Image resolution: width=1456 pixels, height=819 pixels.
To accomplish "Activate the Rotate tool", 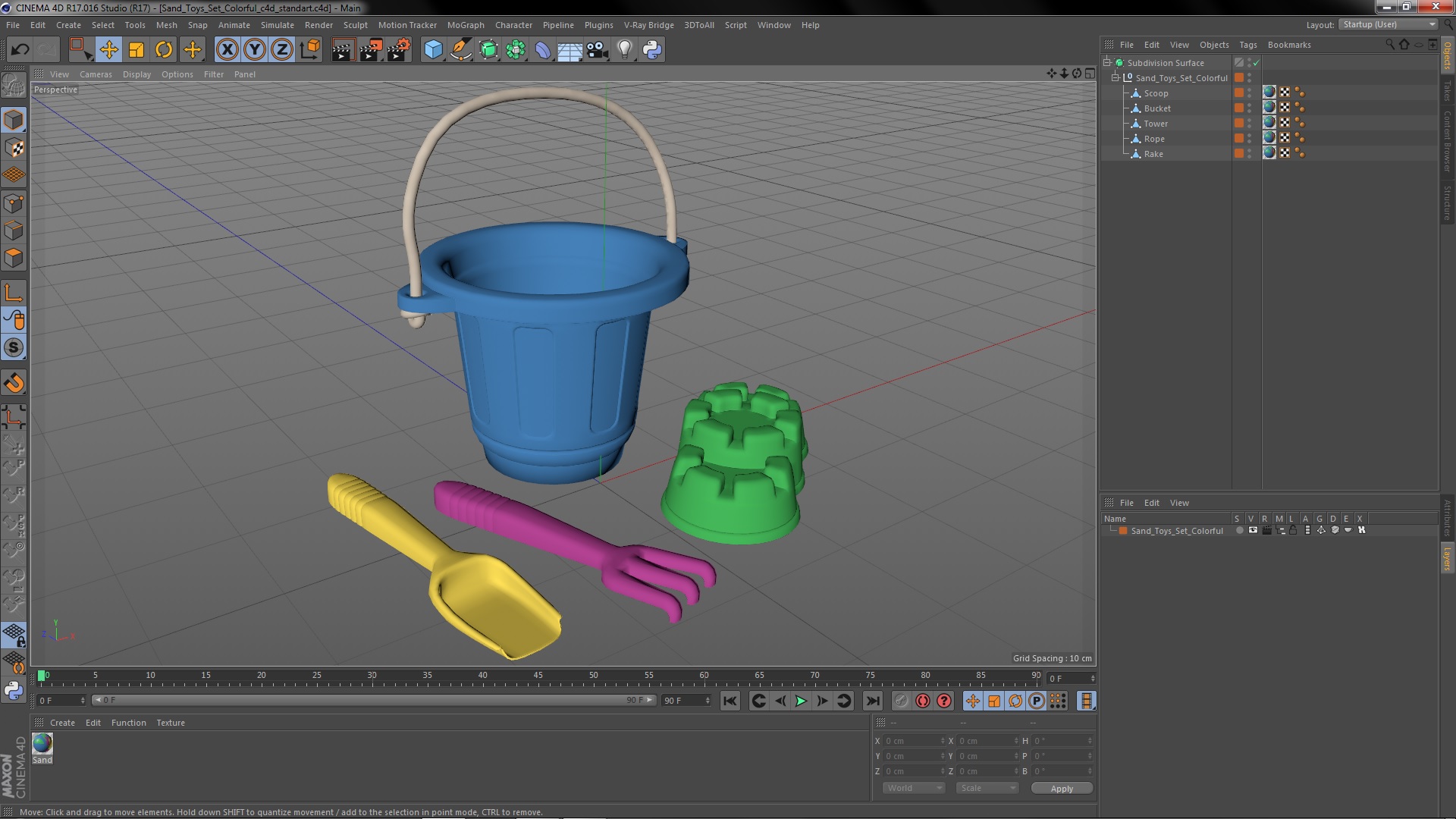I will pyautogui.click(x=164, y=50).
